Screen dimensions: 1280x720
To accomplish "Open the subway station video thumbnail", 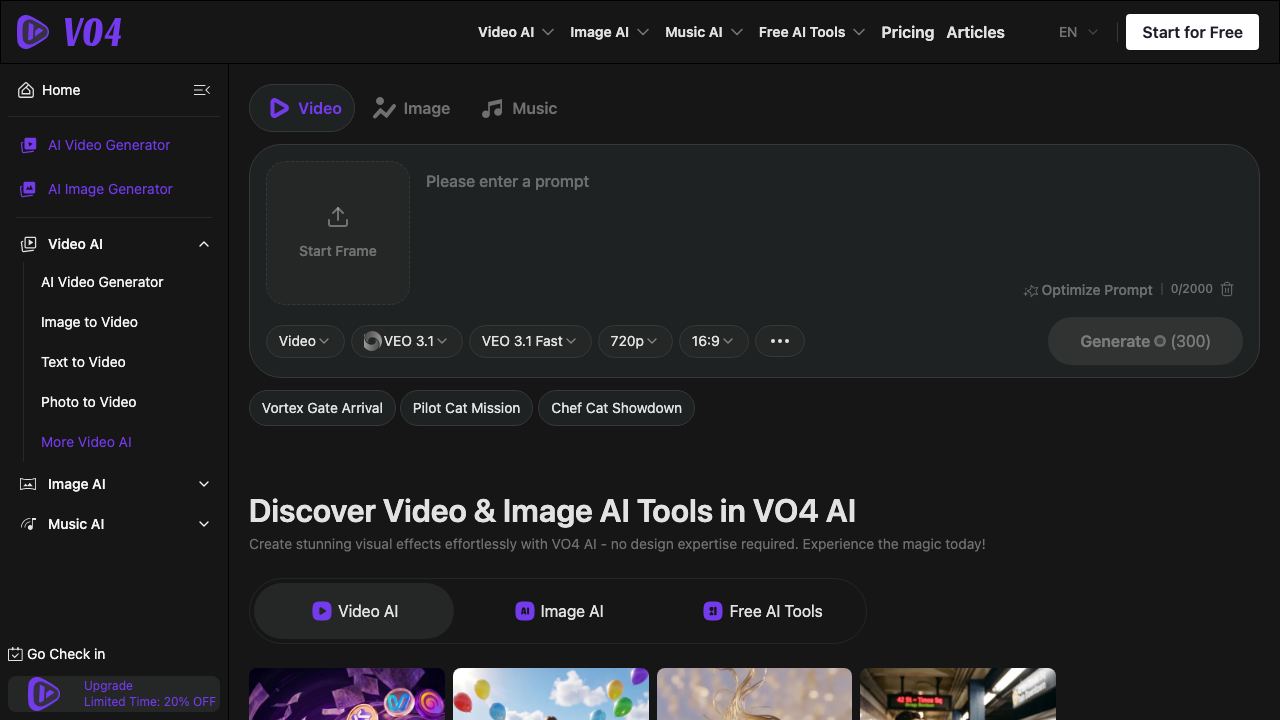I will pos(958,694).
